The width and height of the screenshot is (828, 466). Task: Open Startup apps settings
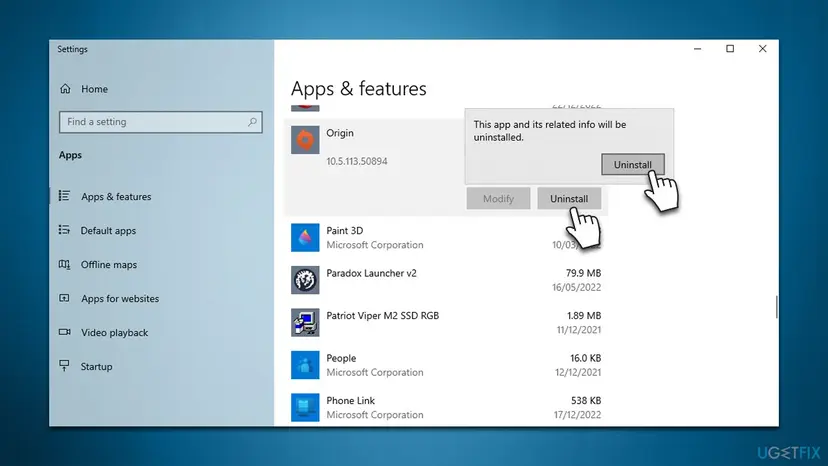coord(96,367)
